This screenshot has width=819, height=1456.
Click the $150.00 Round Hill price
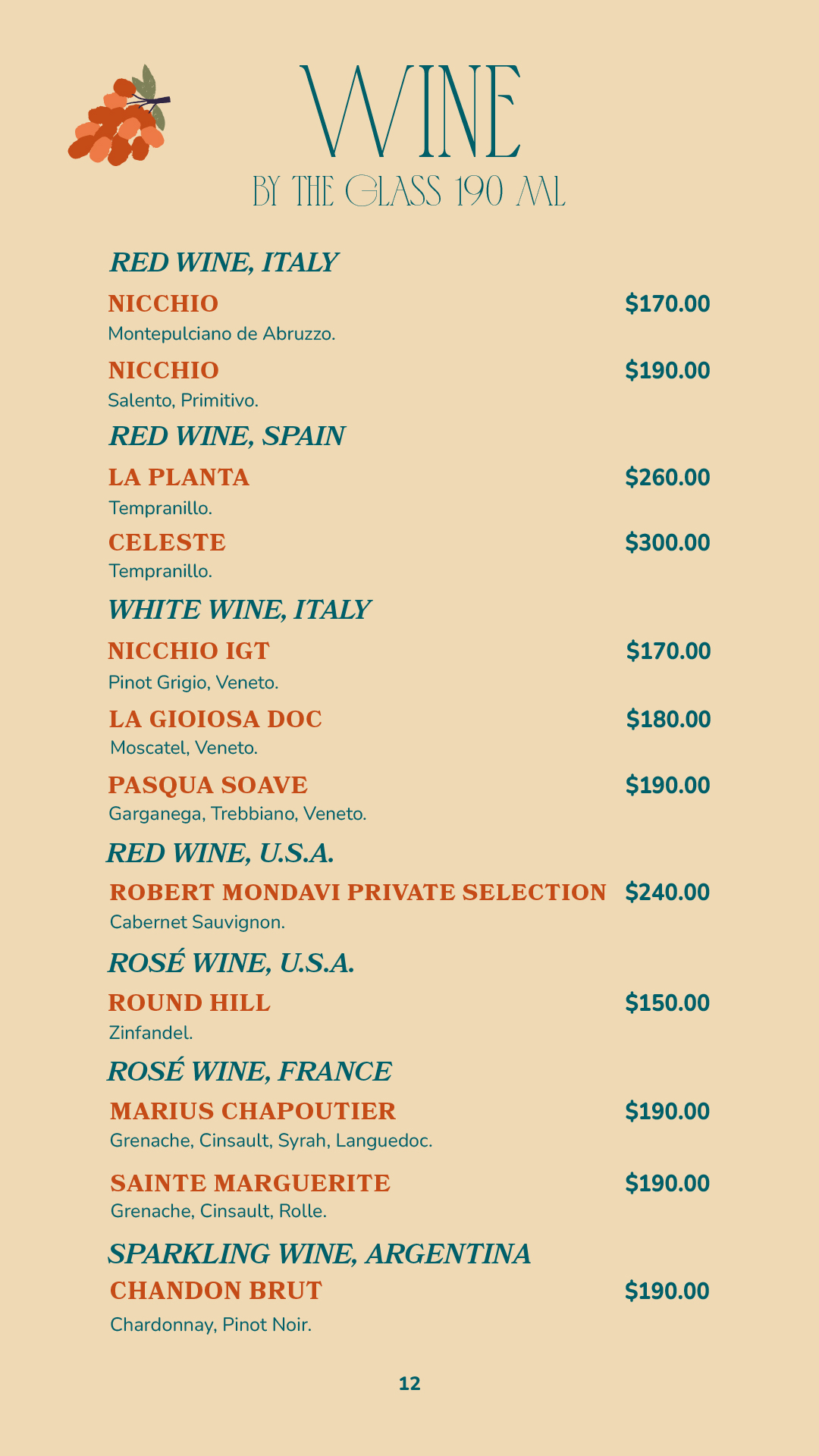pos(667,1003)
